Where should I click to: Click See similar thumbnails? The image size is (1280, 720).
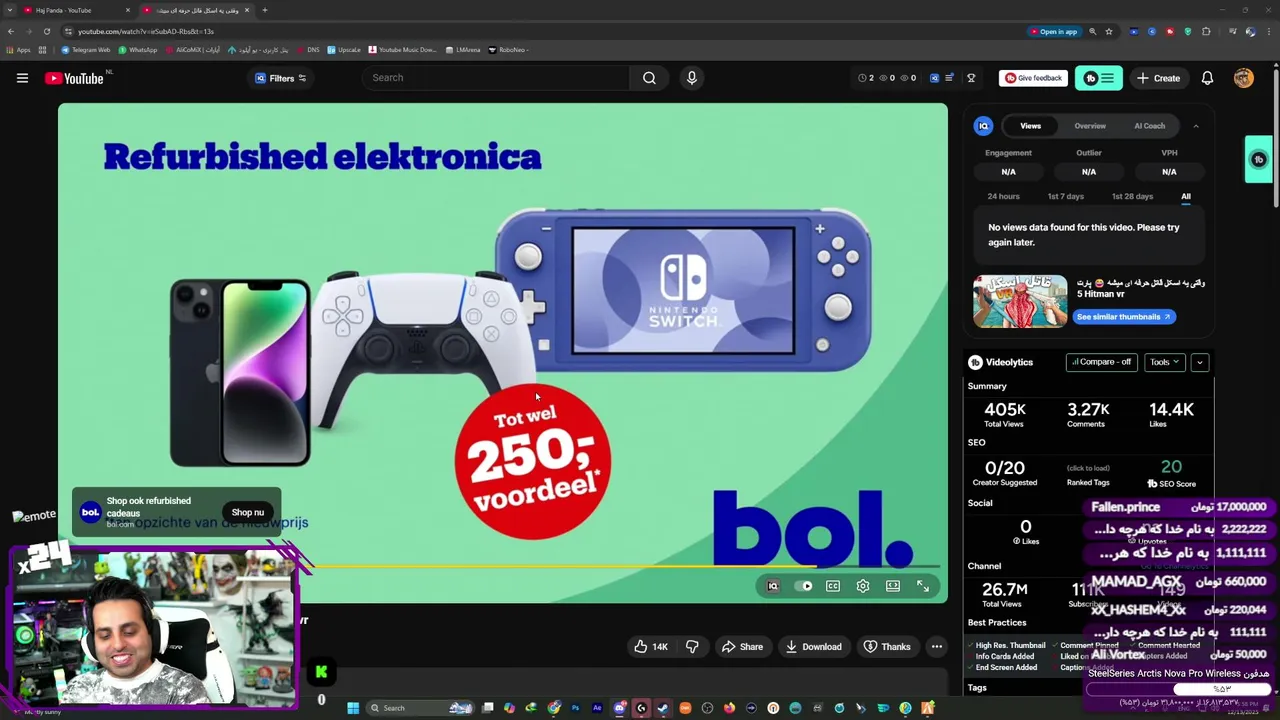tap(1125, 317)
